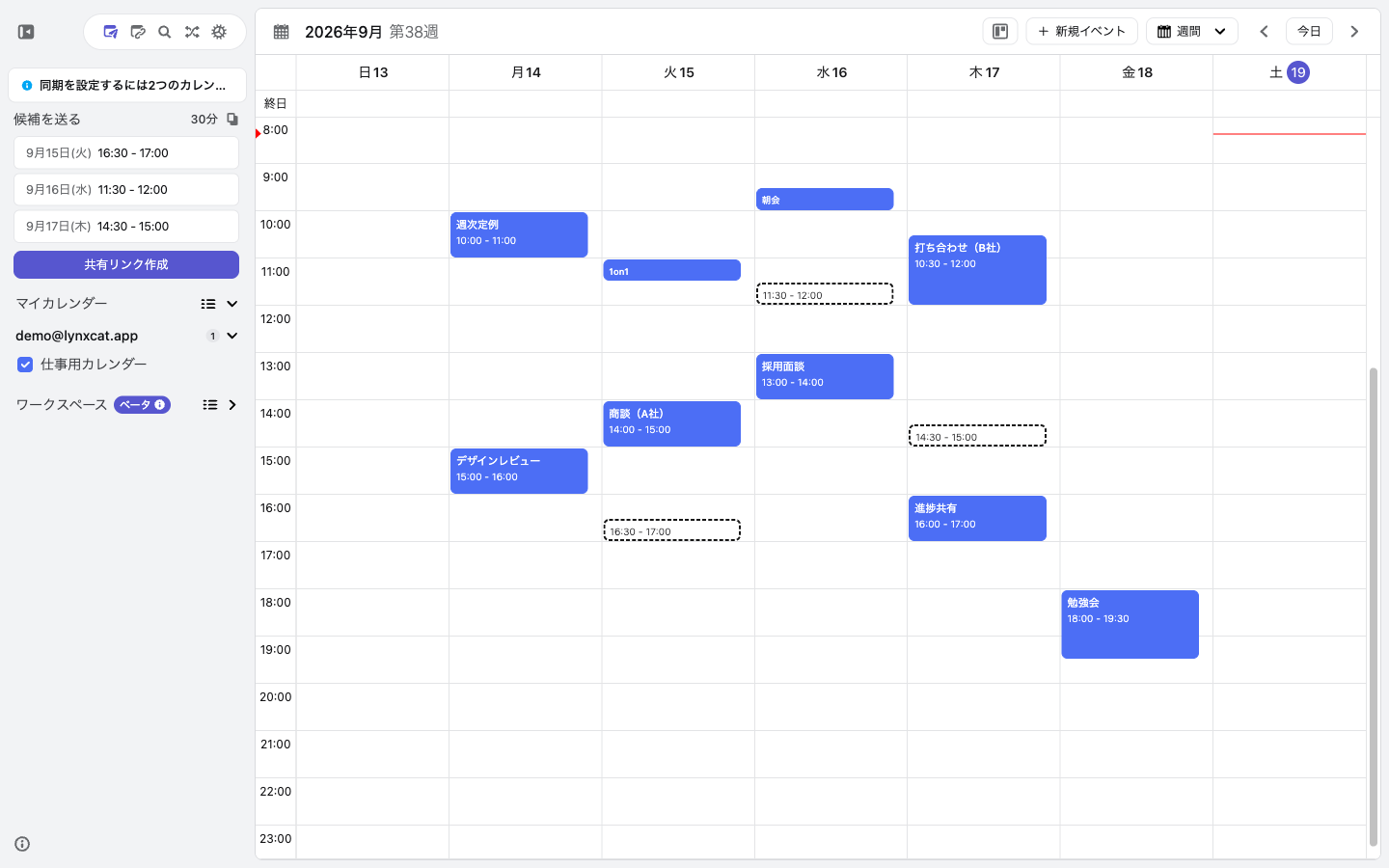Collapse the demo@lynxcat.app account section
The width and height of the screenshot is (1389, 868).
click(232, 336)
